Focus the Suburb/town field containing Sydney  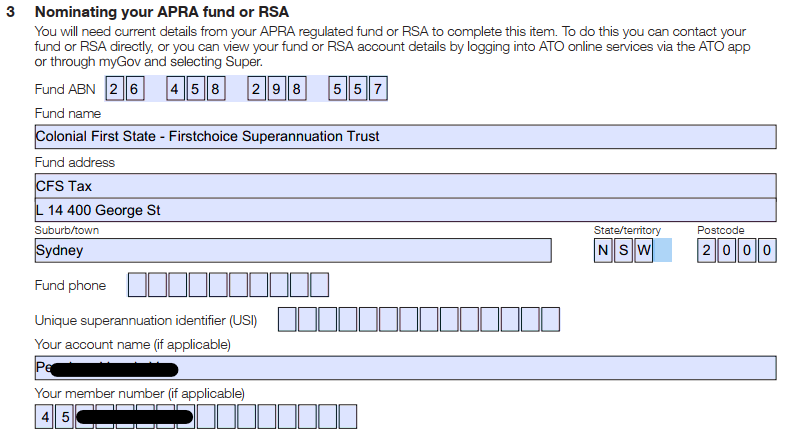pos(292,250)
